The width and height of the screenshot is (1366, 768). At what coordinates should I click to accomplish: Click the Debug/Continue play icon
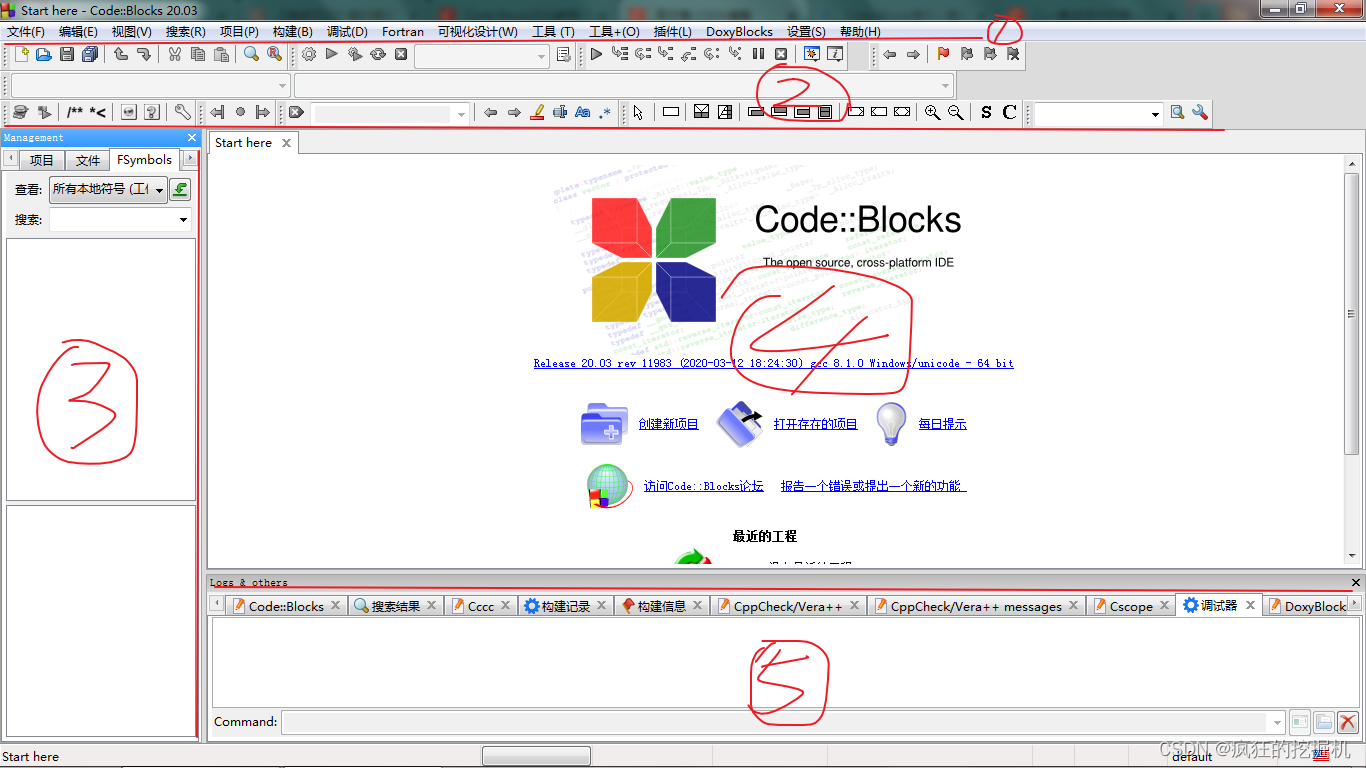click(x=596, y=54)
